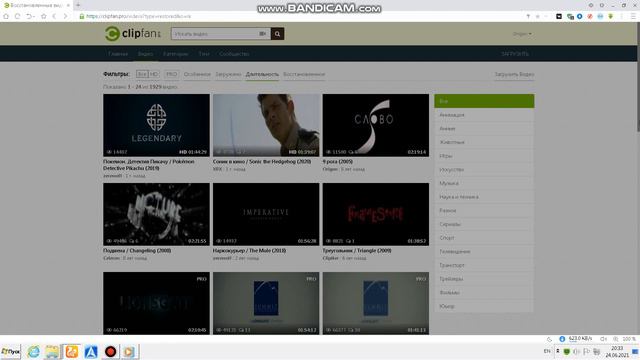
Task: Open the Changeling (2008) video thumbnail
Action: coord(156,214)
